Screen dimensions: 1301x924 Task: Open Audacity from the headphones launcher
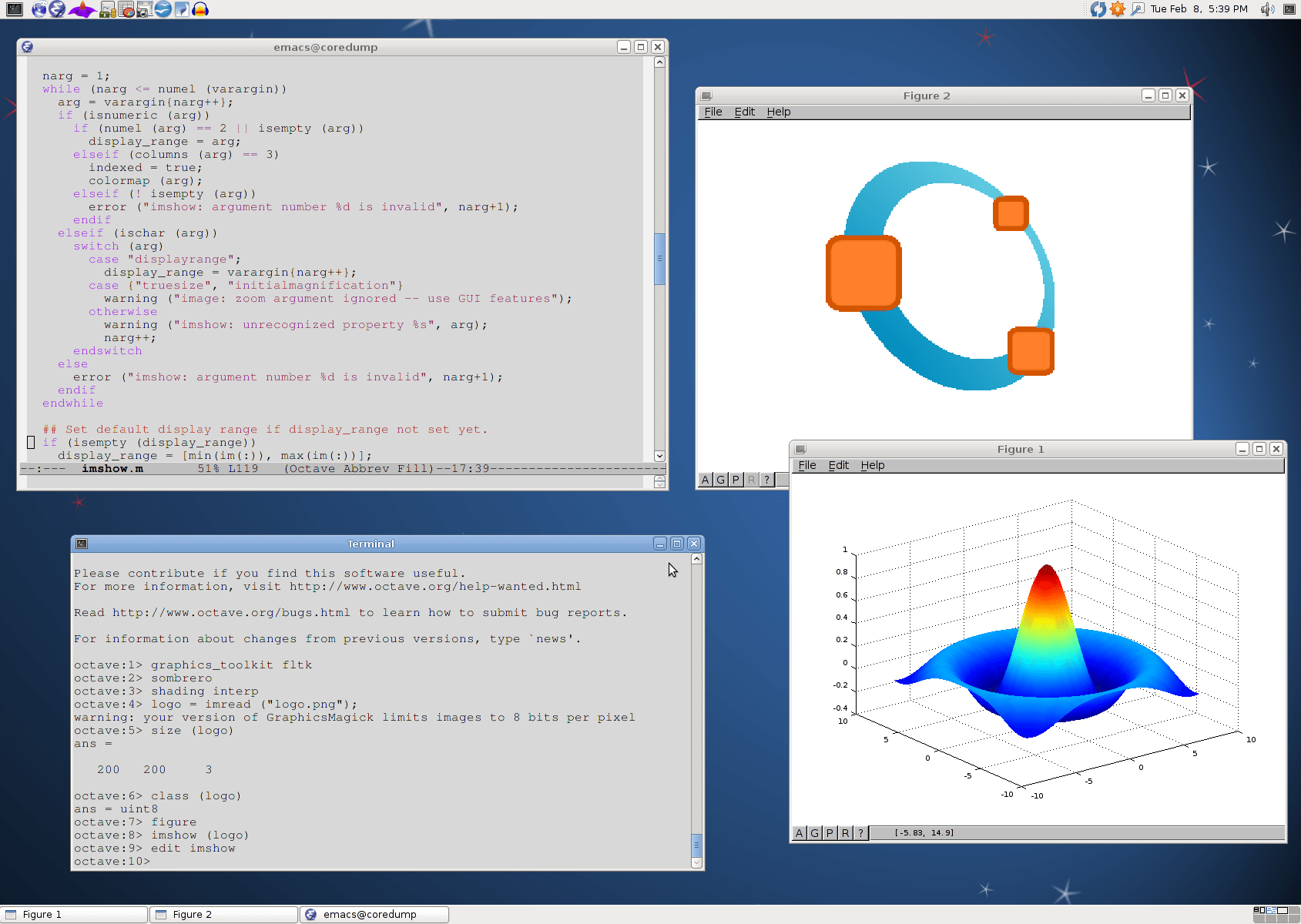tap(200, 9)
